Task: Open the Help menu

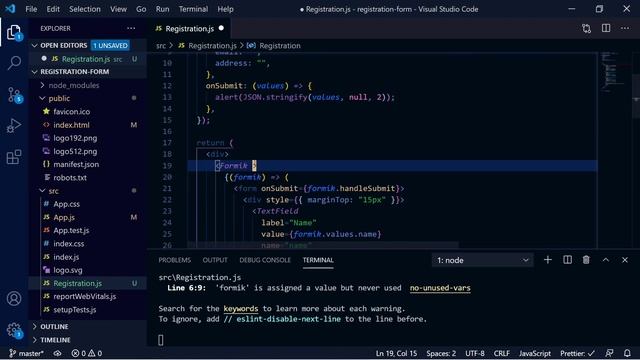Action: point(225,9)
